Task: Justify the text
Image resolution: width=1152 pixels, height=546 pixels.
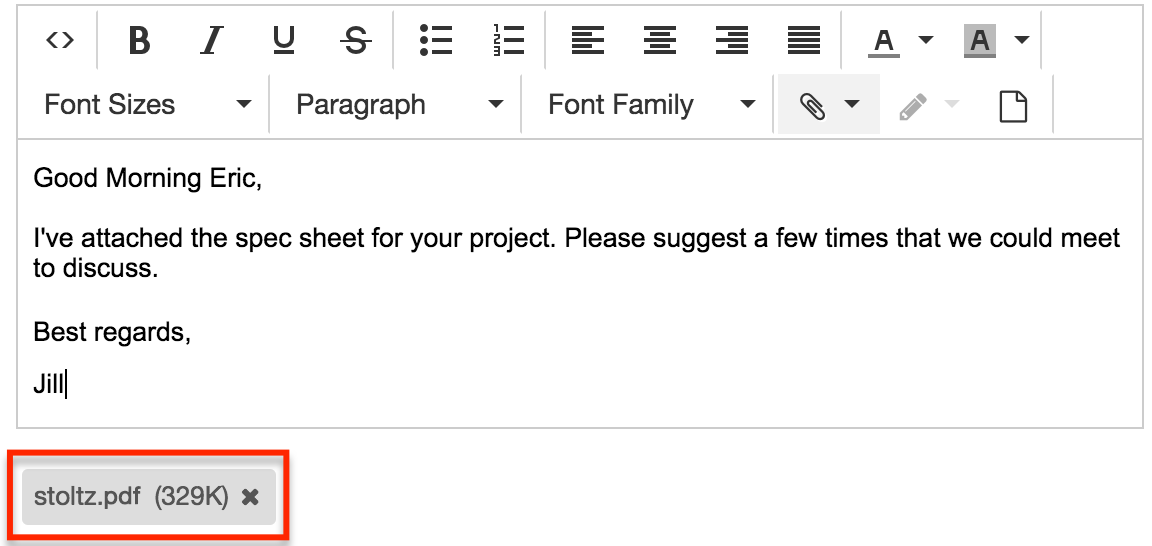Action: [x=804, y=40]
